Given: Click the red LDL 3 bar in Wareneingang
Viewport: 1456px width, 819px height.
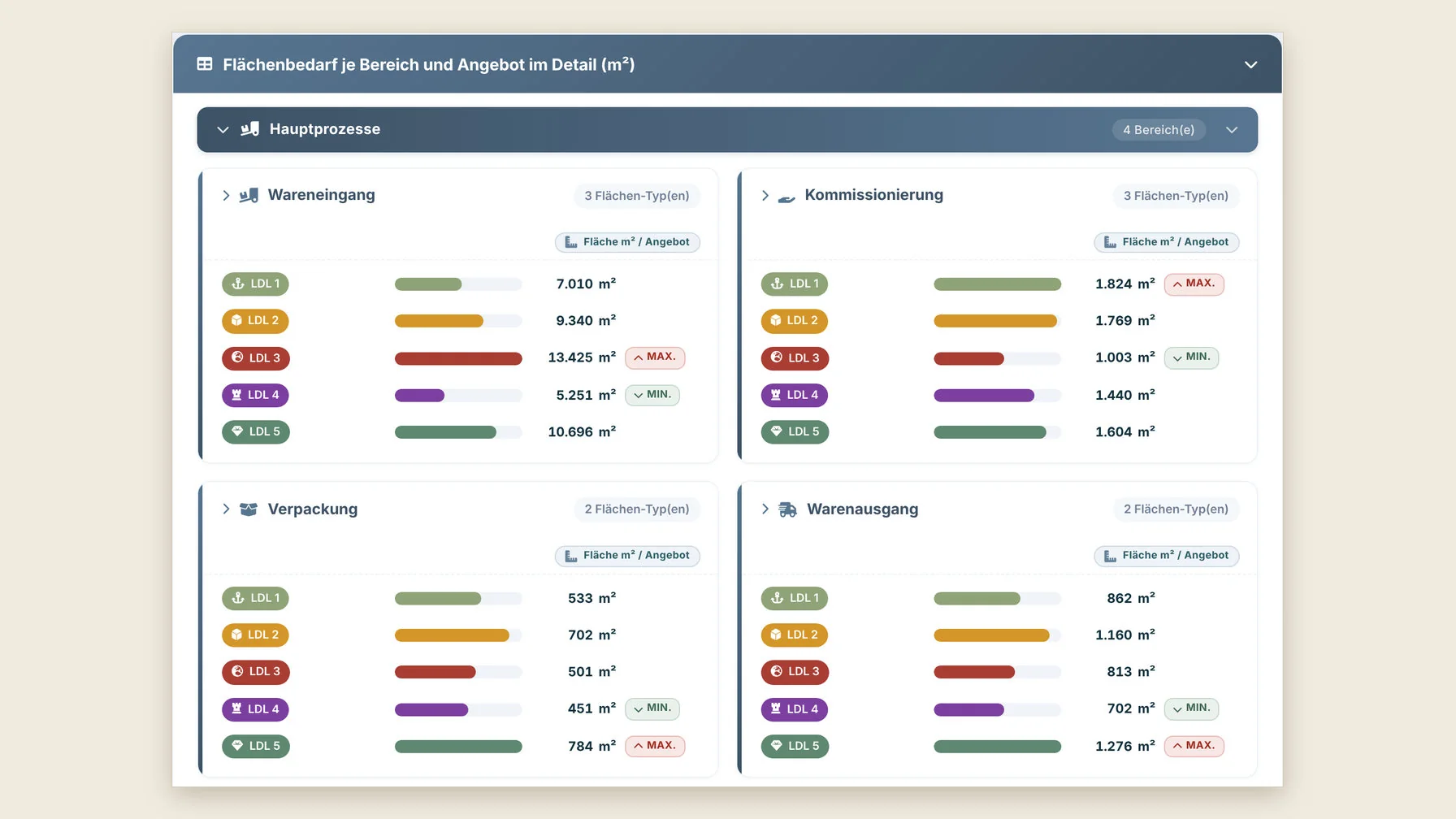Looking at the screenshot, I should [x=458, y=358].
